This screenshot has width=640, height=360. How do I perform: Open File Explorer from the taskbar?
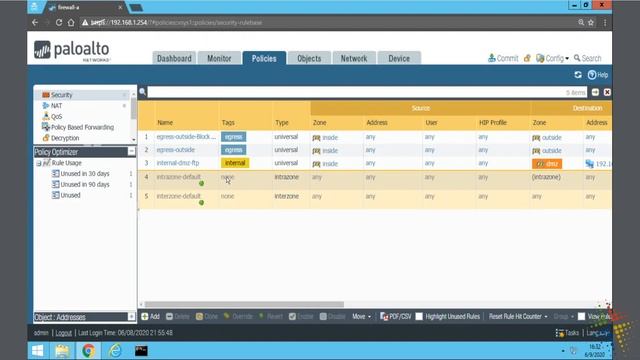click(62, 351)
